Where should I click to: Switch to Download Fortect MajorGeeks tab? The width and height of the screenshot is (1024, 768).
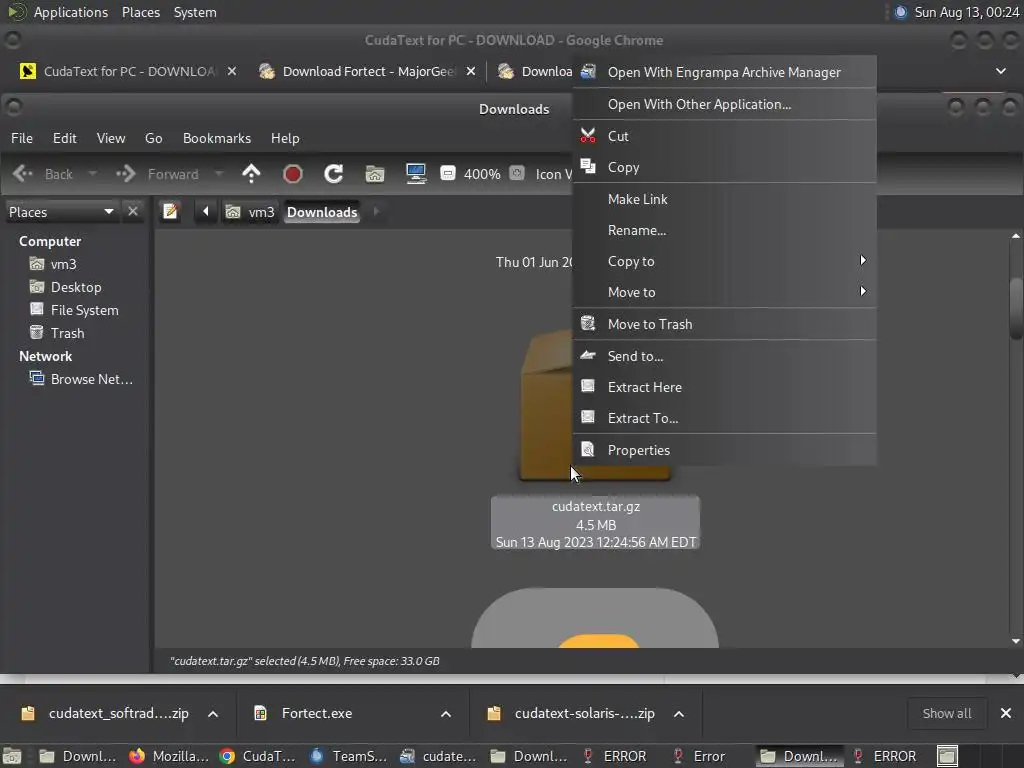tap(367, 71)
